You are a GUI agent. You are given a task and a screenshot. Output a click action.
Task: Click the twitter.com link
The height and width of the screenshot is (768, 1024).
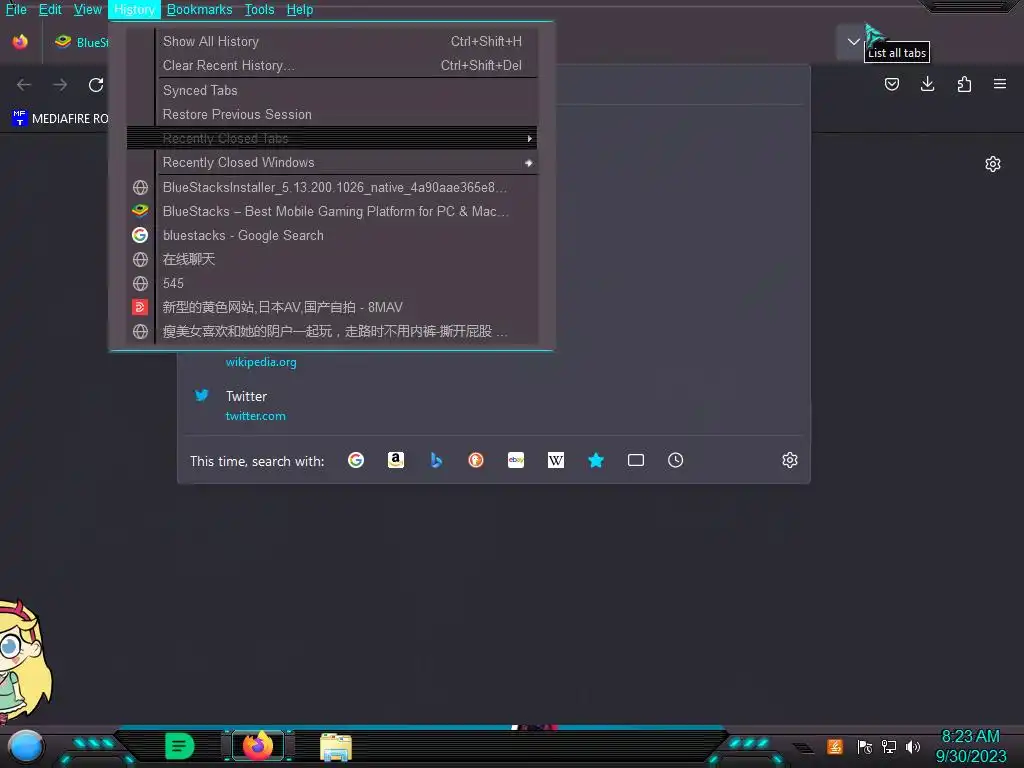[255, 416]
